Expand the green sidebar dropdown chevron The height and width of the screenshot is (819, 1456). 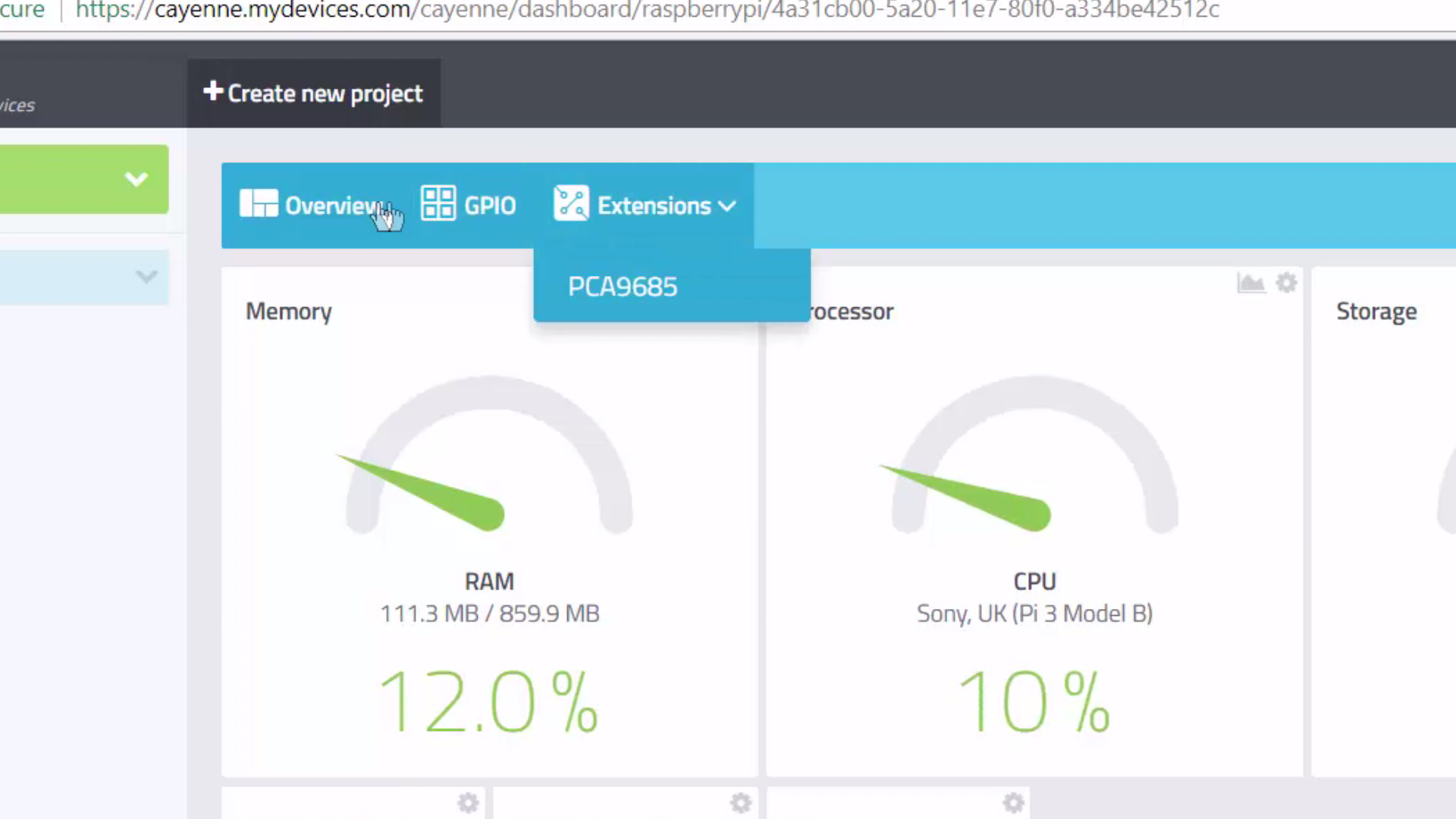pos(136,180)
